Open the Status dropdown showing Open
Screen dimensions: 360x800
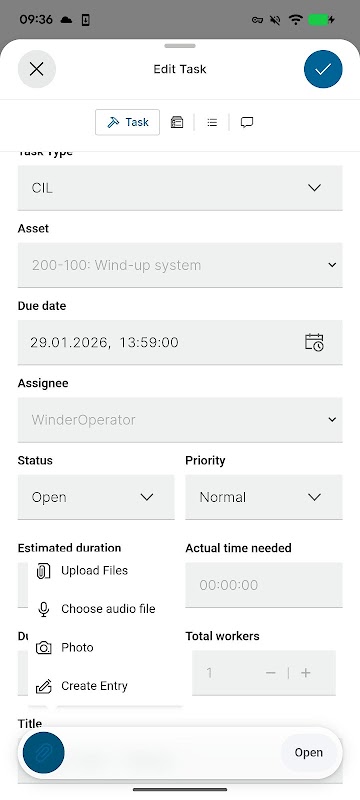pos(96,497)
